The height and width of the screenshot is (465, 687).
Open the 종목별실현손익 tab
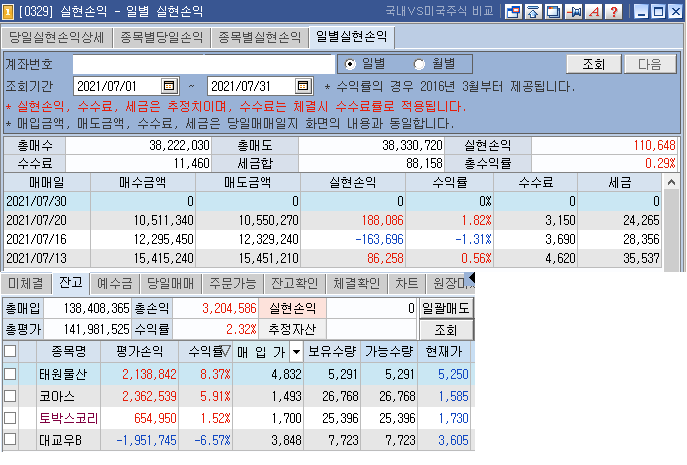(260, 38)
